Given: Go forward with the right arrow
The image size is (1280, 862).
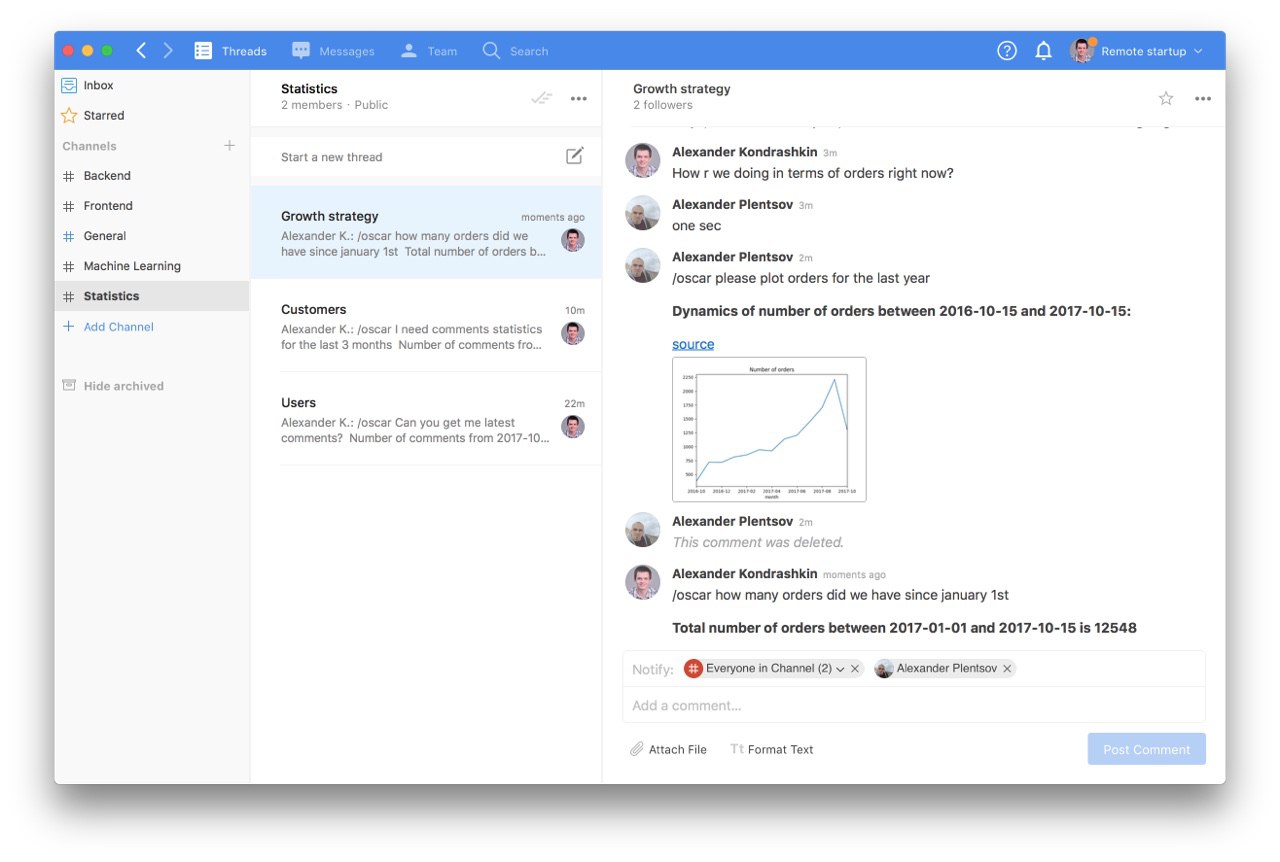Looking at the screenshot, I should click(x=168, y=50).
